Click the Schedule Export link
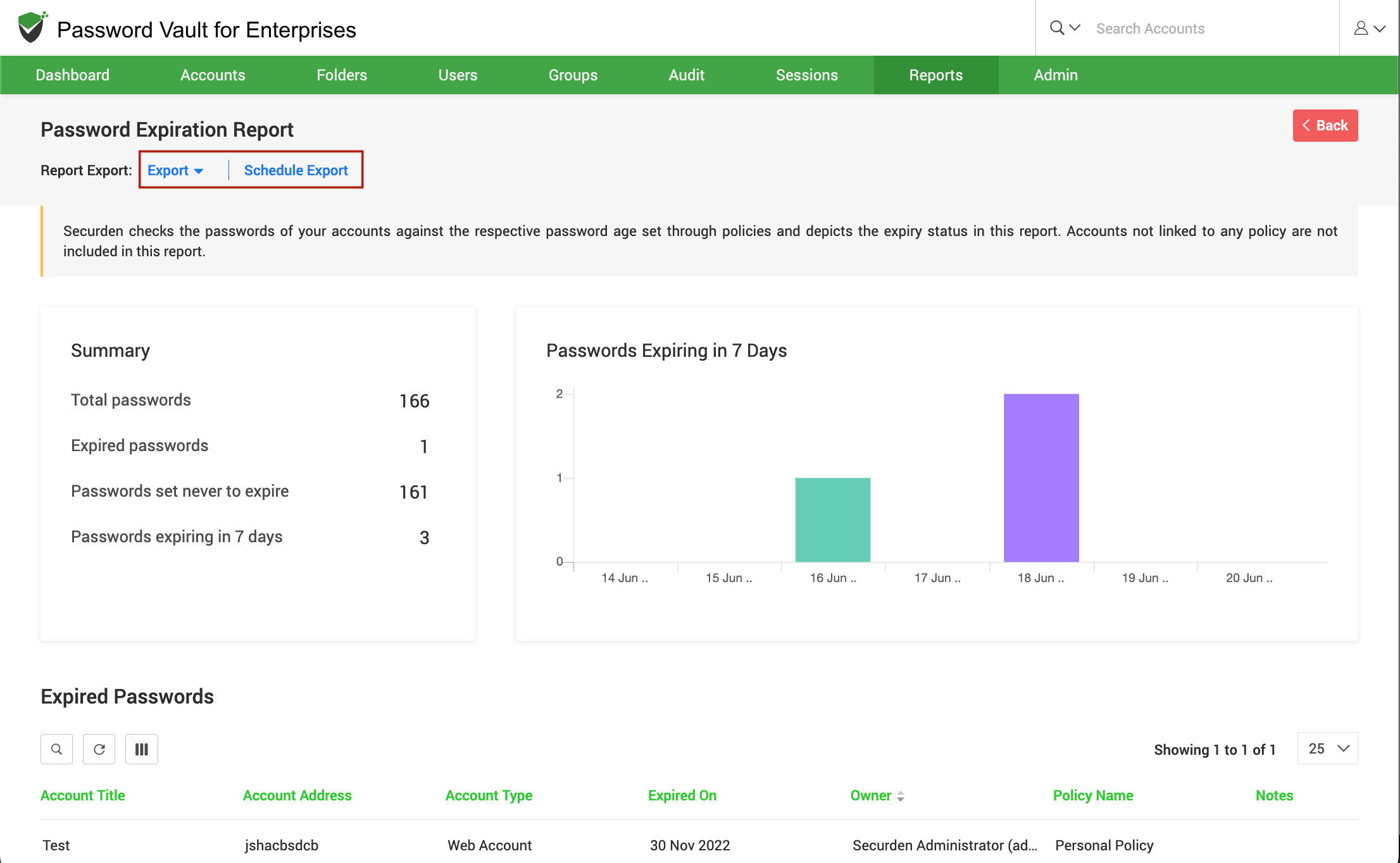Image resolution: width=1400 pixels, height=863 pixels. [x=296, y=170]
